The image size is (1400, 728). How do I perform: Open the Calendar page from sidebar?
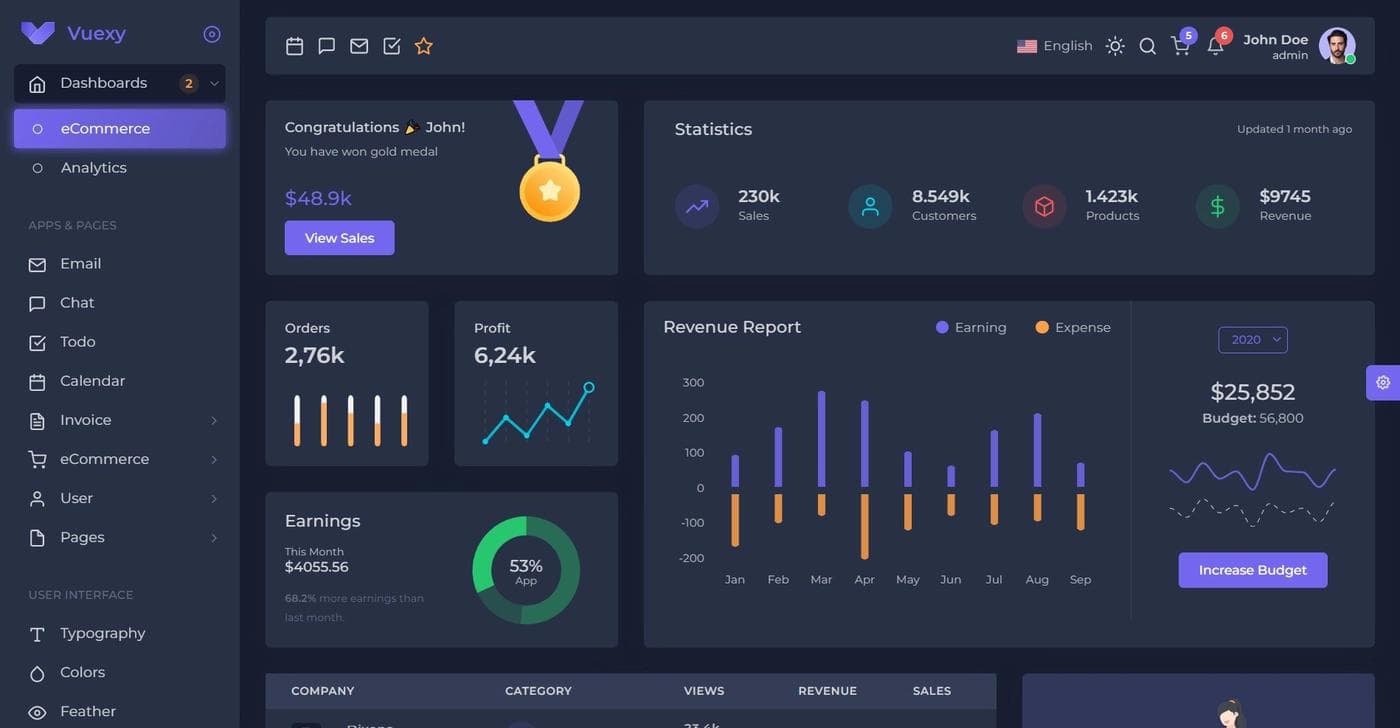click(92, 381)
